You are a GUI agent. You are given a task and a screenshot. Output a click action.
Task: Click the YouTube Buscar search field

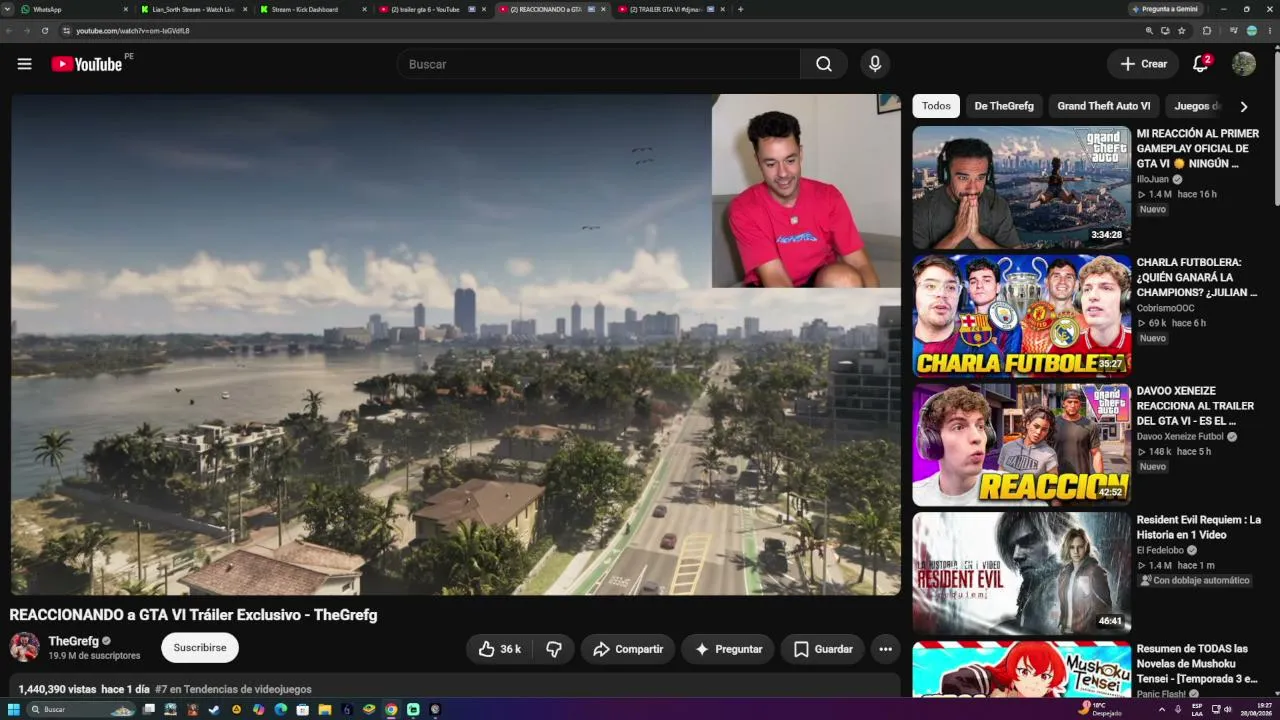(x=598, y=64)
